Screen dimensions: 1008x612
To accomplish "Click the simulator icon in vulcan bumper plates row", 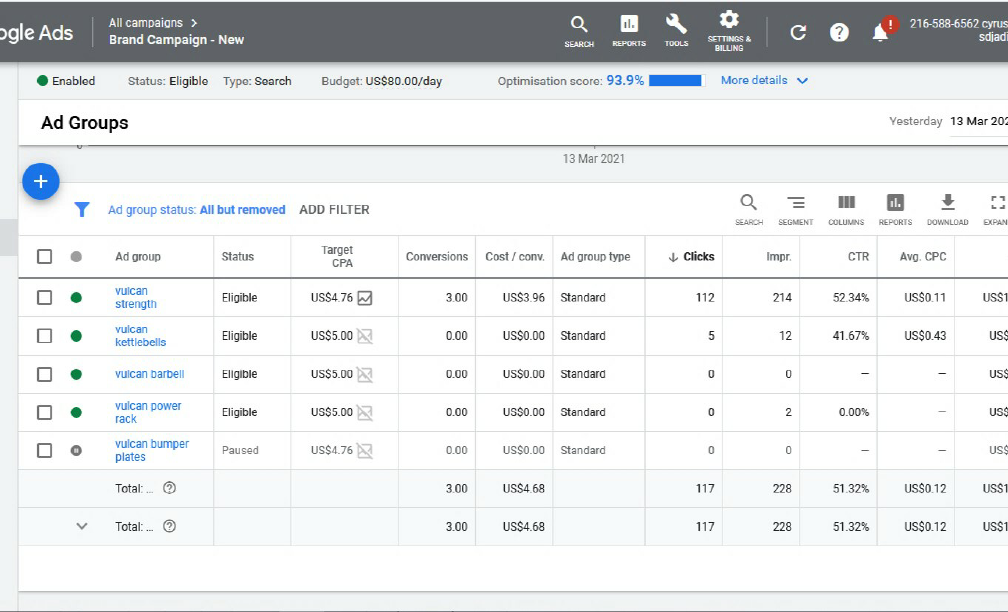I will point(364,451).
